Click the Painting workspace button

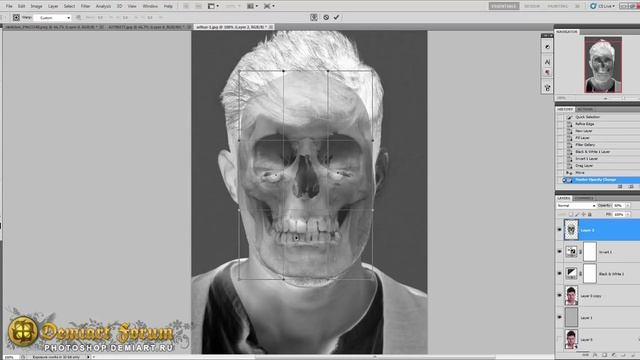point(558,6)
